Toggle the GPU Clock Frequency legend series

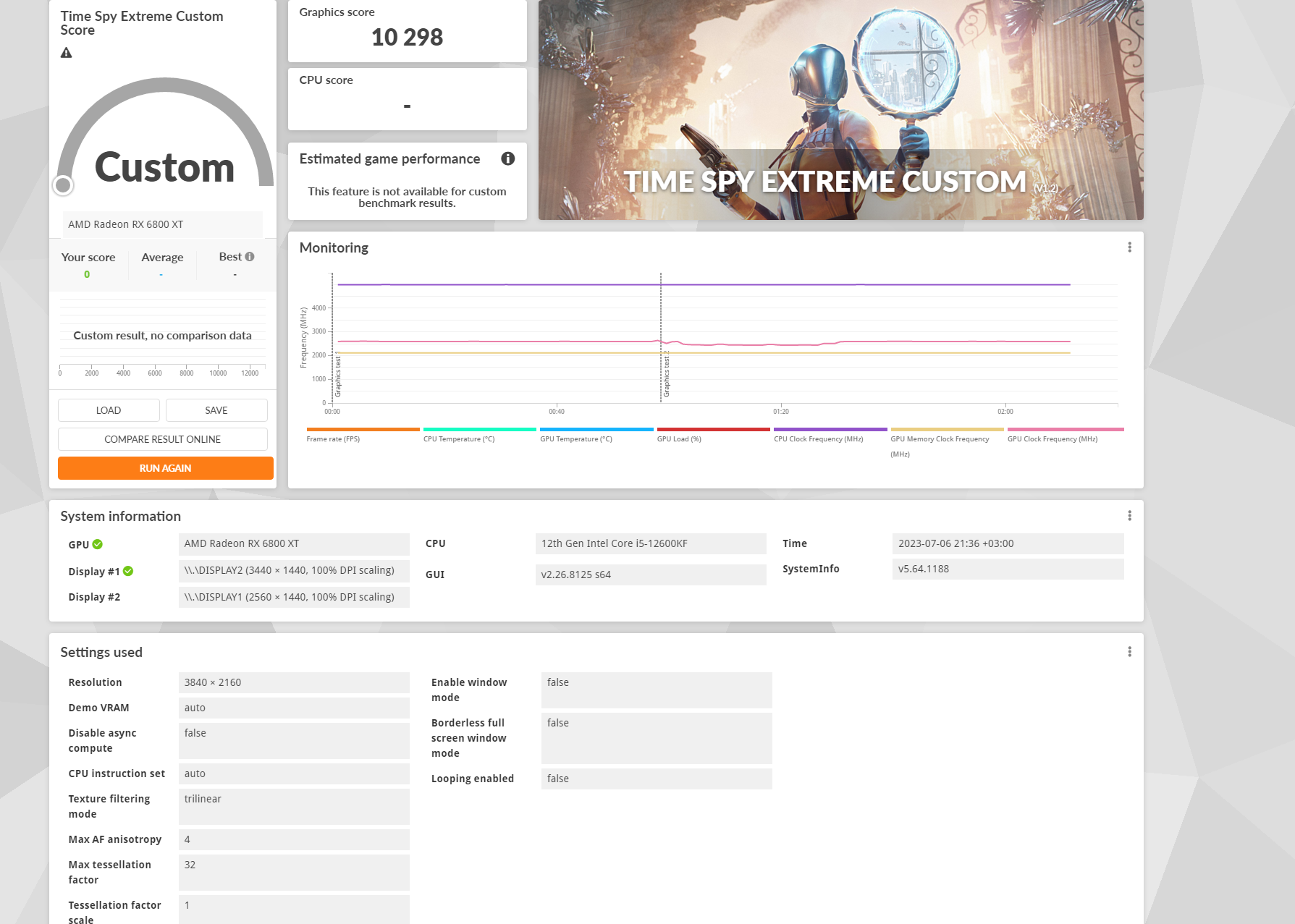(x=1066, y=434)
